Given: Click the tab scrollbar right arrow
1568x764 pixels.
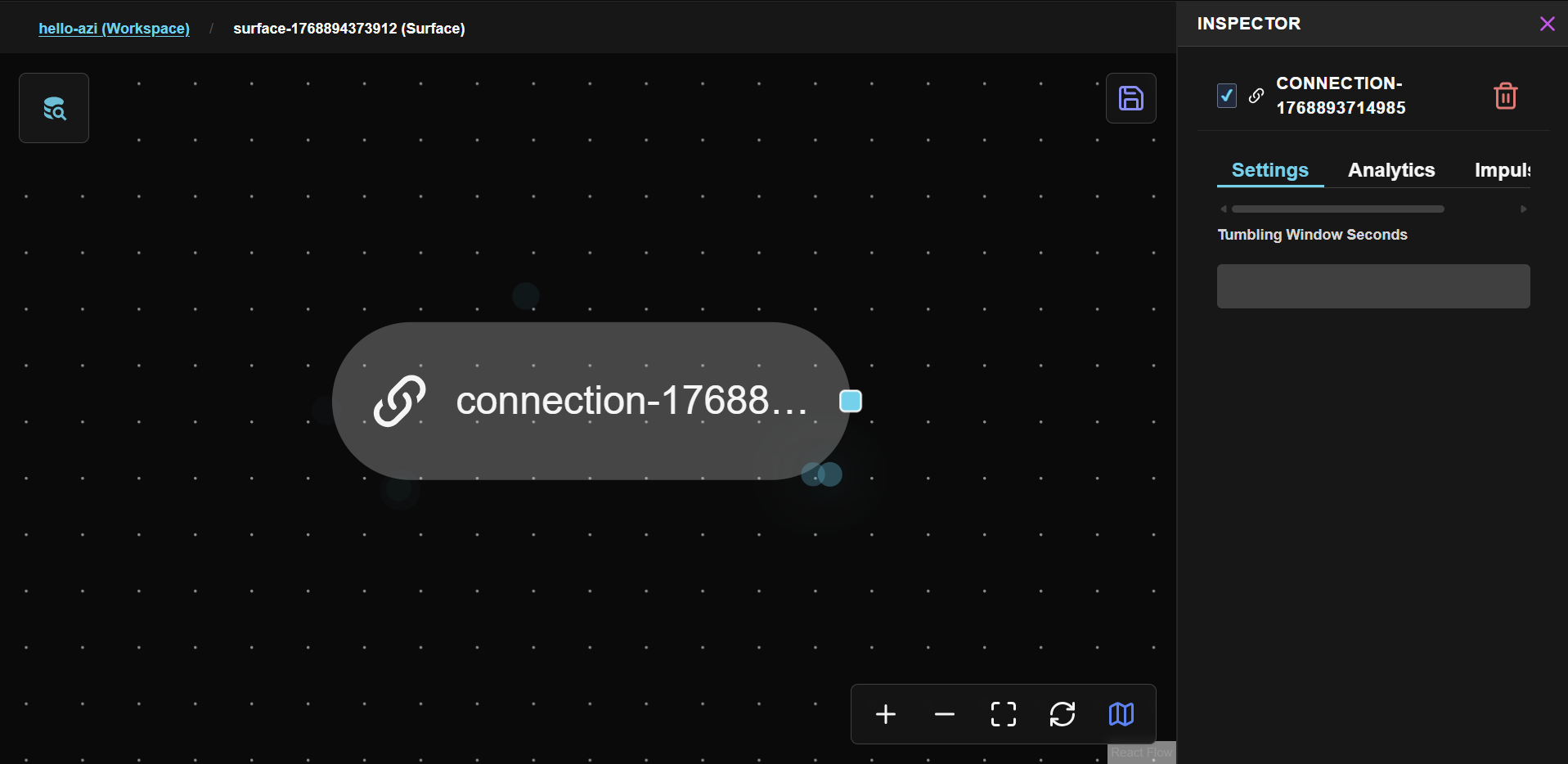Looking at the screenshot, I should [x=1523, y=209].
